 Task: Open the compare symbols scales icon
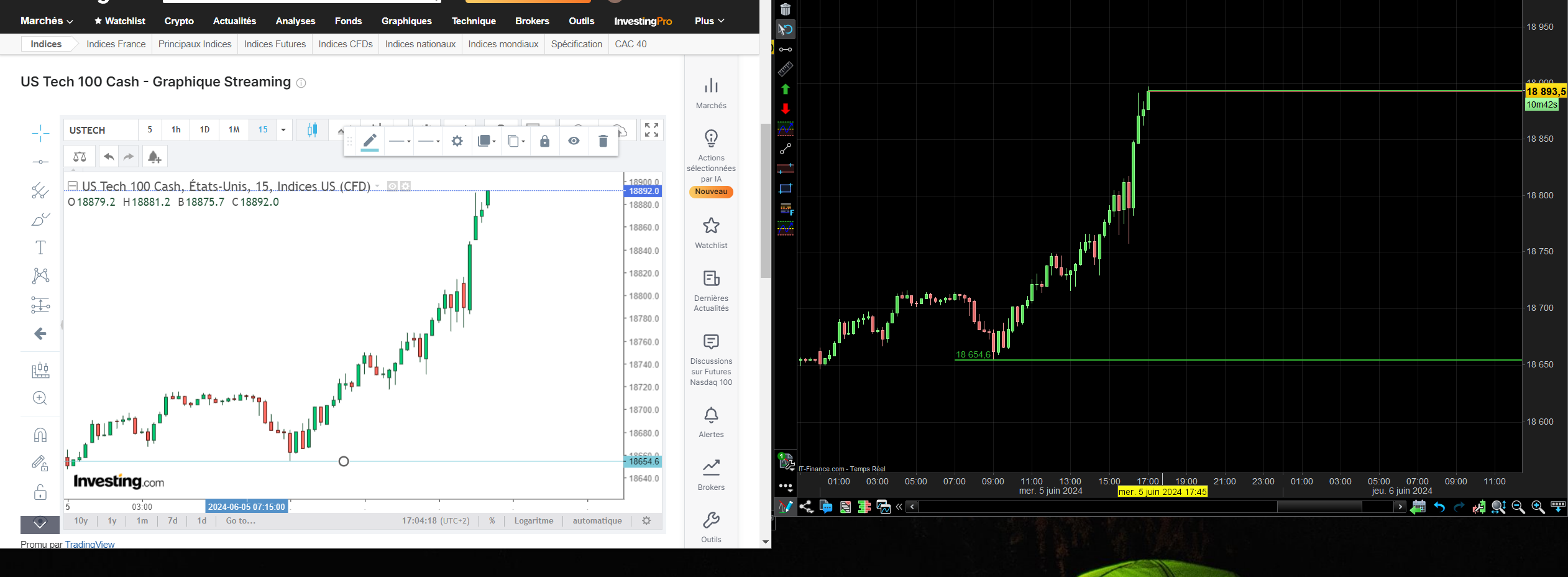pos(80,157)
